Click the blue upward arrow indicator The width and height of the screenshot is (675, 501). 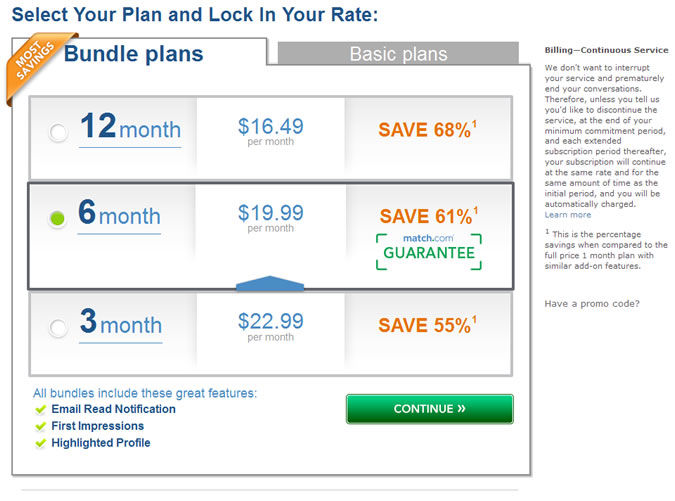pyautogui.click(x=270, y=283)
